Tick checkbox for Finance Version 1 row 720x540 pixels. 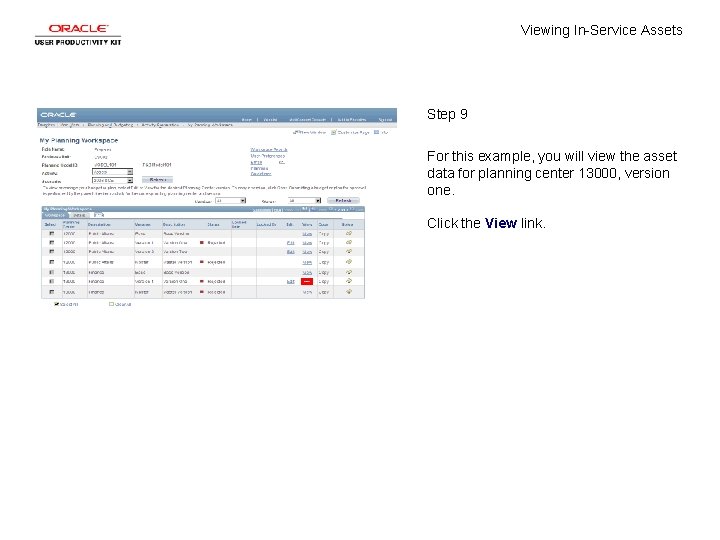[x=51, y=281]
